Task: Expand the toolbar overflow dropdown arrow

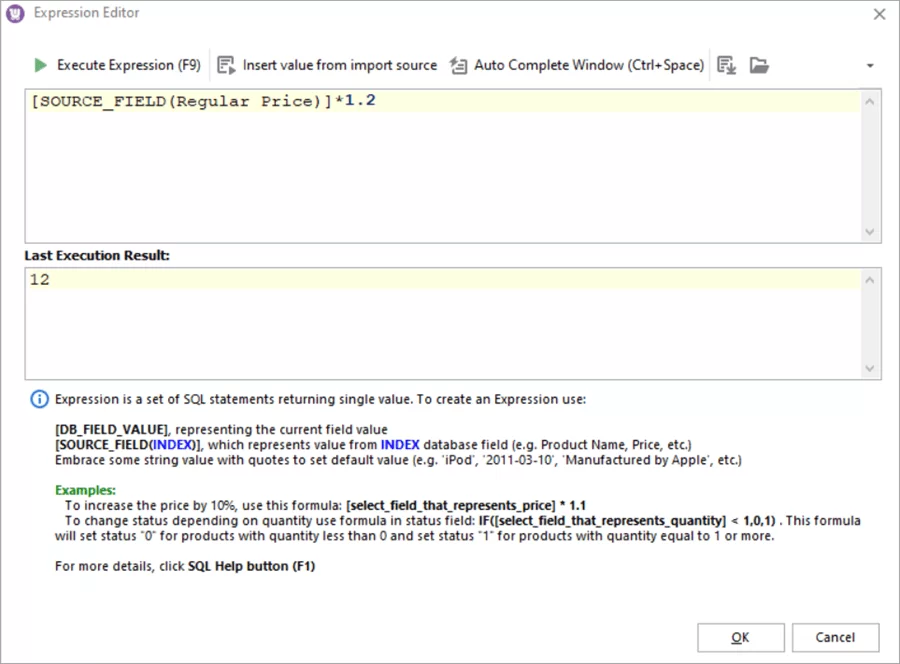Action: point(869,64)
